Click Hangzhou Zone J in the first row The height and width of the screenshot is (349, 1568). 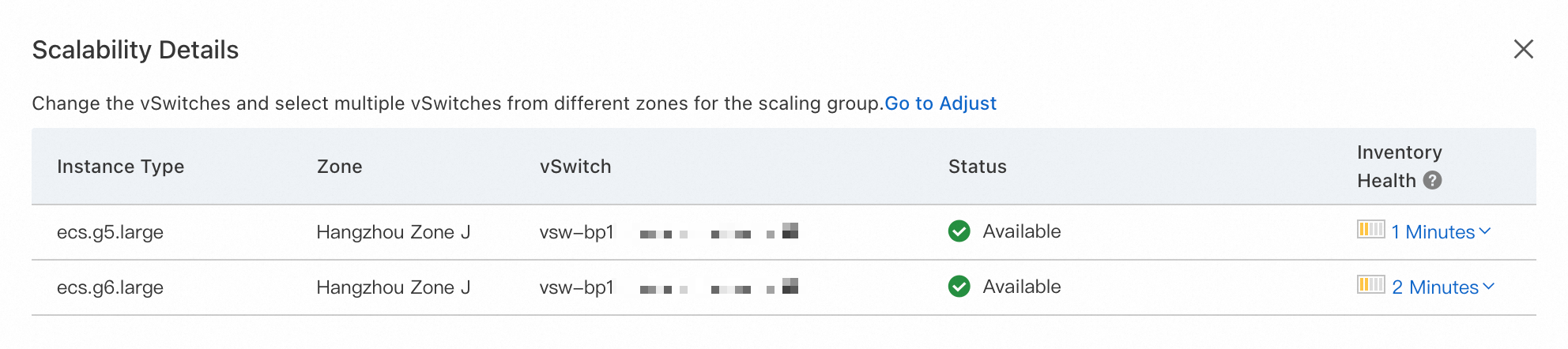(393, 232)
